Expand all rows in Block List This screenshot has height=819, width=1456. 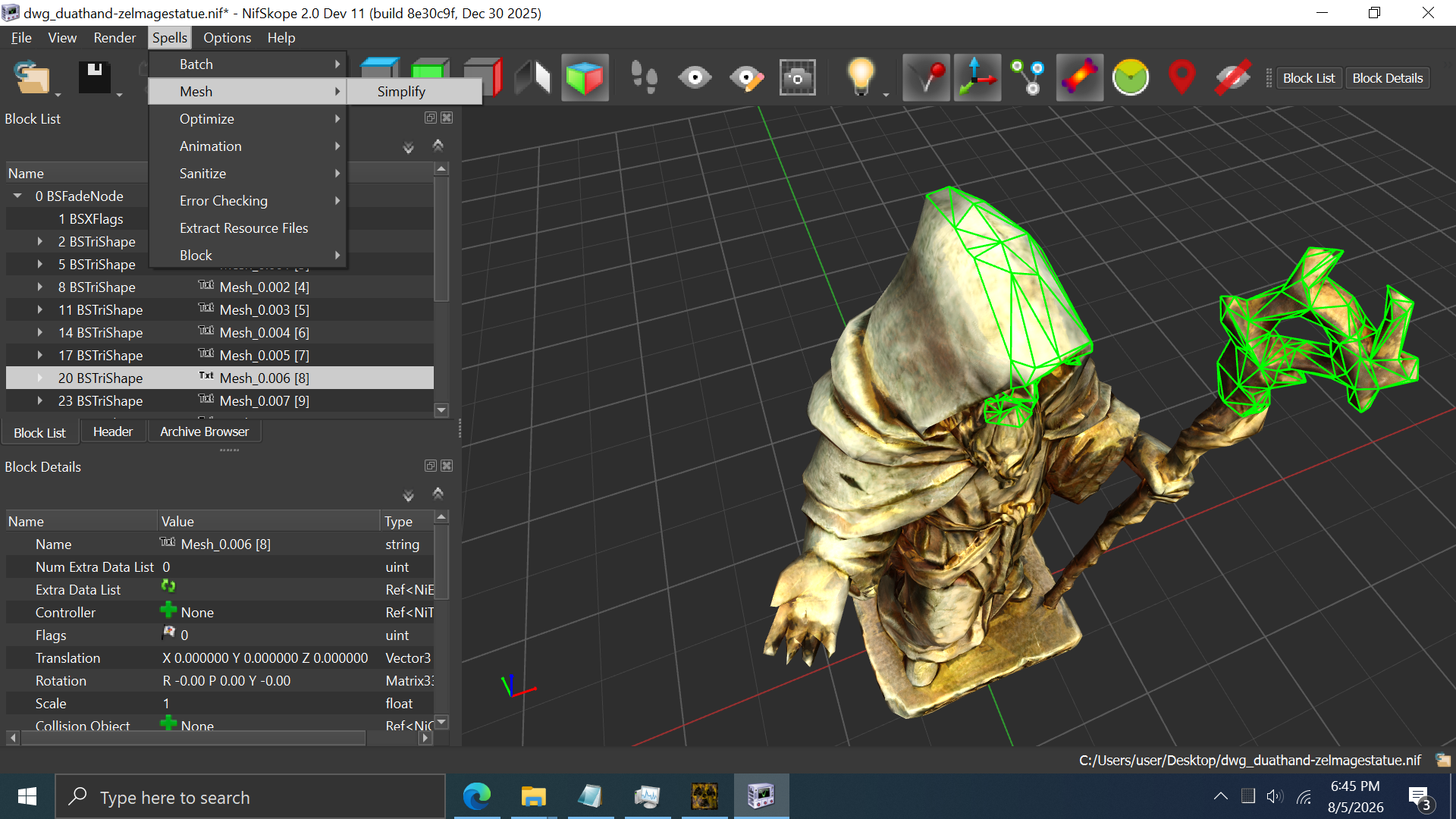(408, 146)
